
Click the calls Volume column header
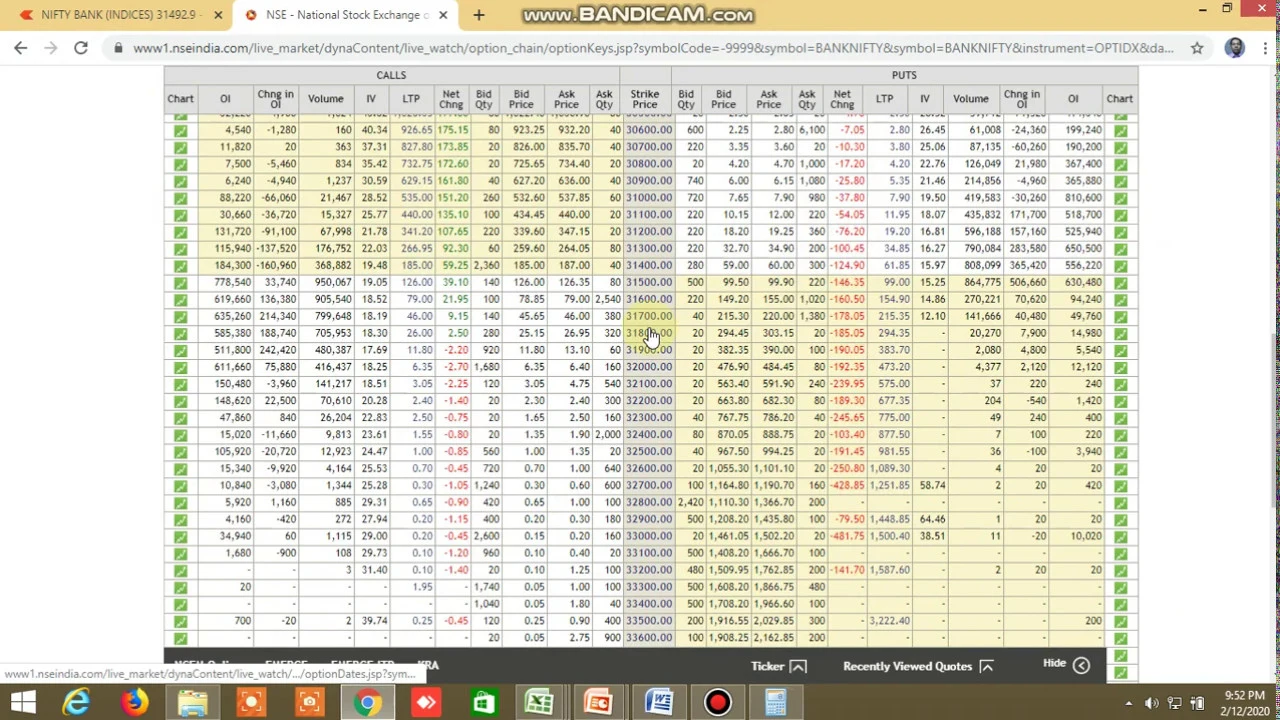[325, 100]
